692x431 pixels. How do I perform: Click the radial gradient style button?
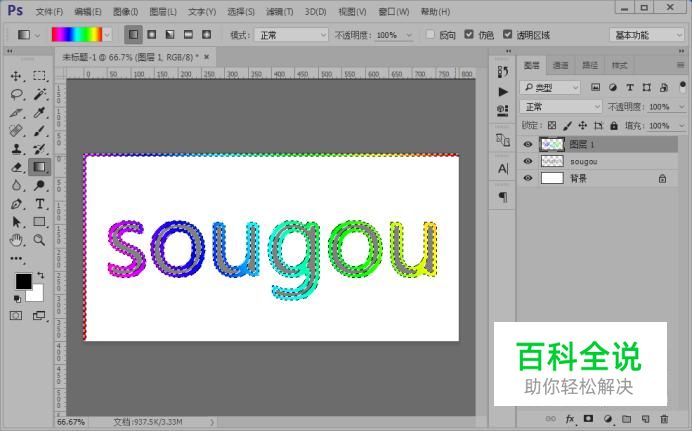152,34
